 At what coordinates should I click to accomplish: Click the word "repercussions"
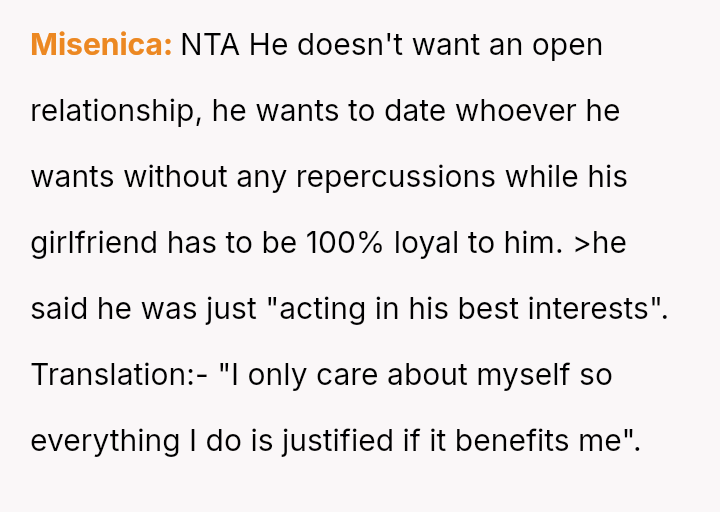coord(409,177)
